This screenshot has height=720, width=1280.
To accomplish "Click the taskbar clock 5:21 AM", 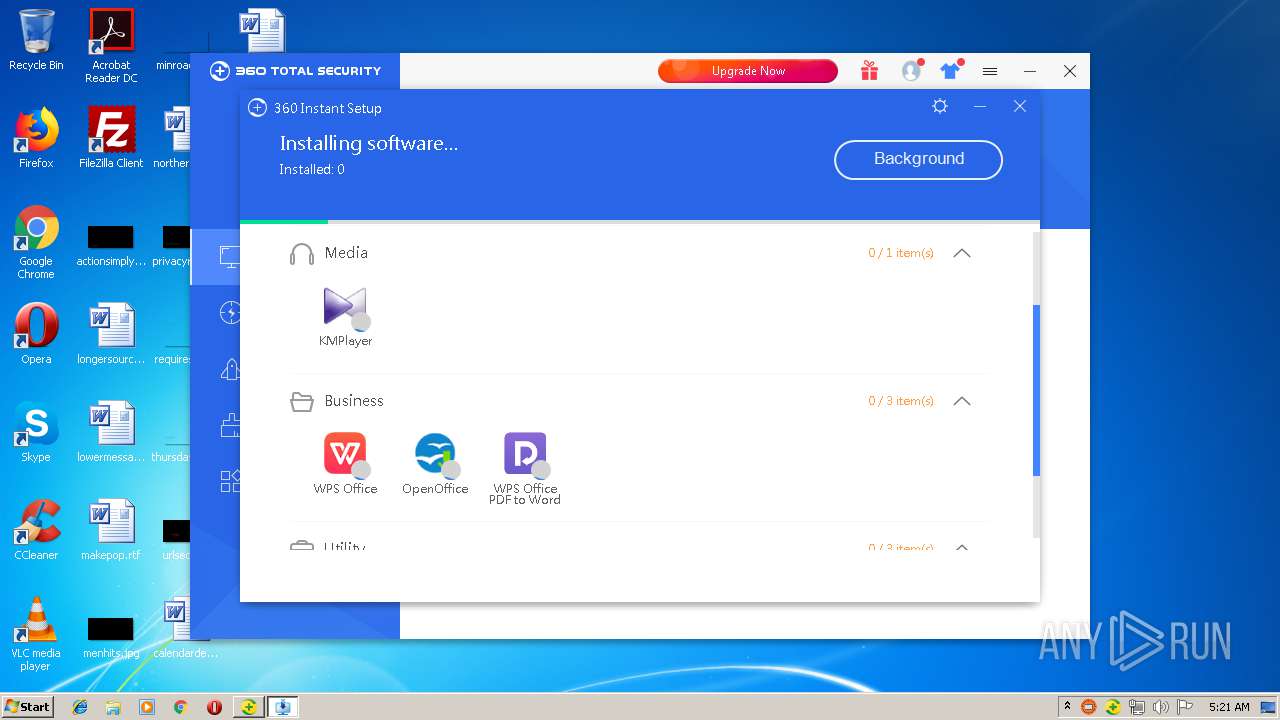I will [1229, 707].
